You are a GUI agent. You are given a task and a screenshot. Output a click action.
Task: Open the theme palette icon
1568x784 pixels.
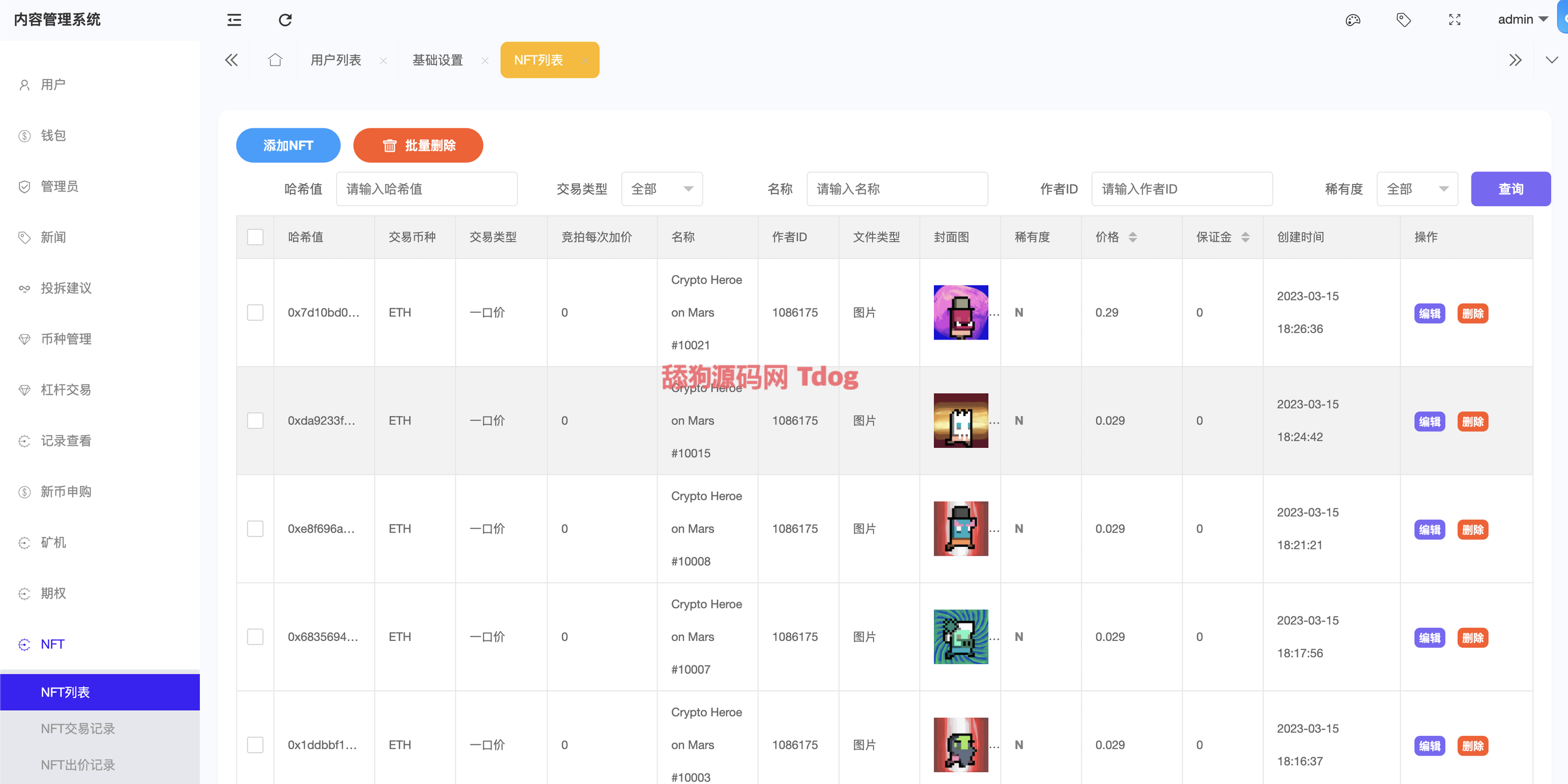[x=1352, y=20]
